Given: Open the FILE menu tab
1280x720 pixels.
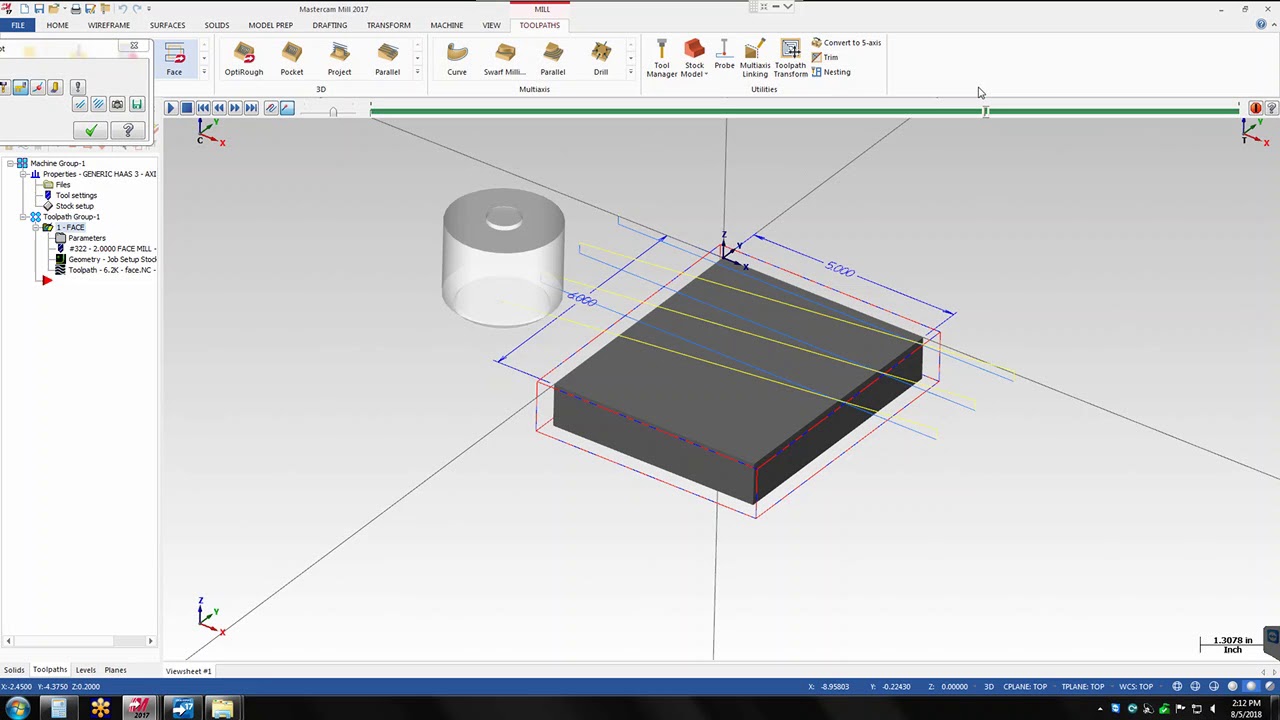Looking at the screenshot, I should [18, 25].
